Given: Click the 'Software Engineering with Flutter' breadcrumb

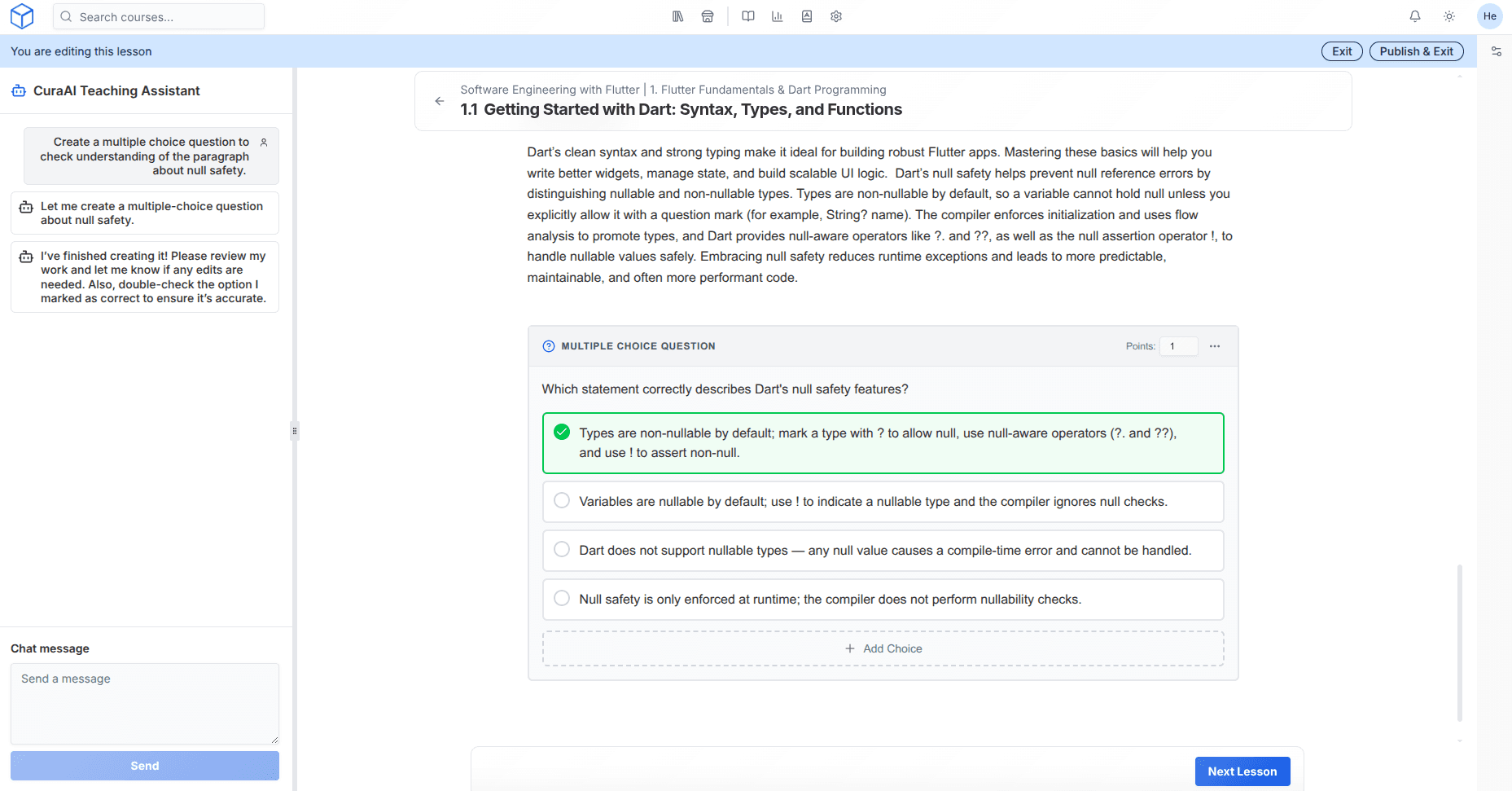Looking at the screenshot, I should 550,90.
